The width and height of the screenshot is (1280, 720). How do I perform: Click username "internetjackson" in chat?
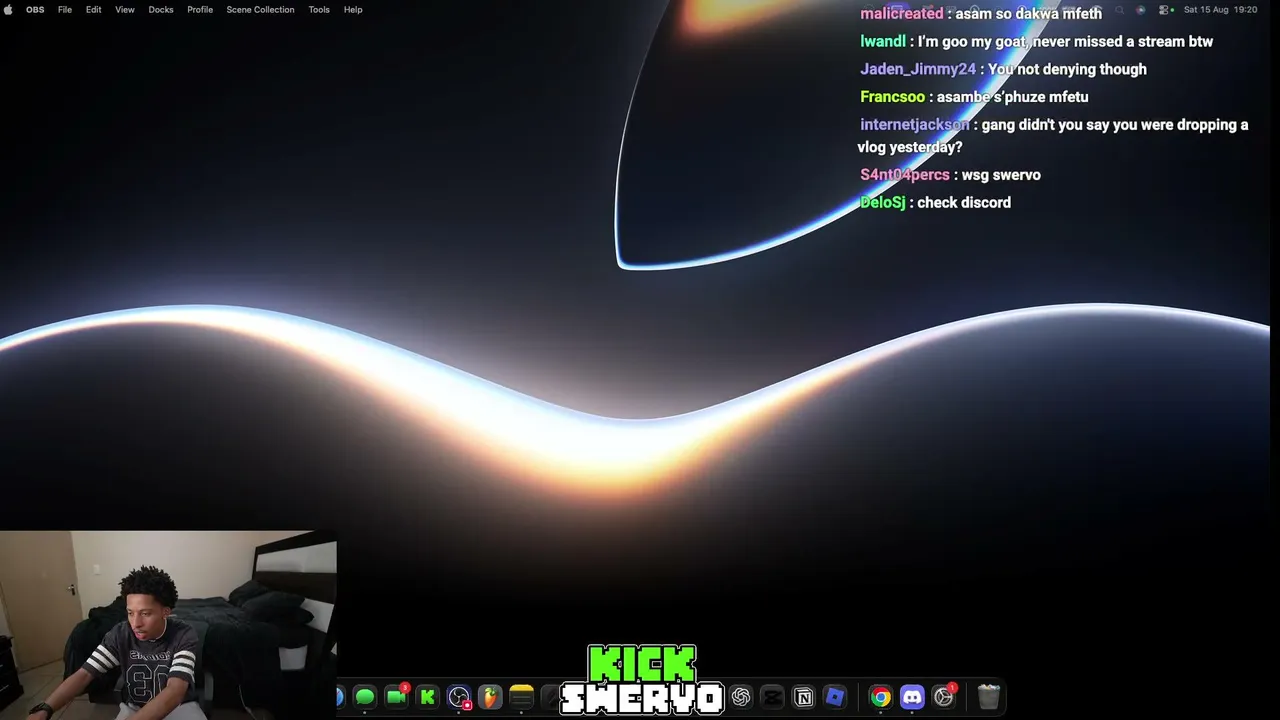pyautogui.click(x=915, y=125)
